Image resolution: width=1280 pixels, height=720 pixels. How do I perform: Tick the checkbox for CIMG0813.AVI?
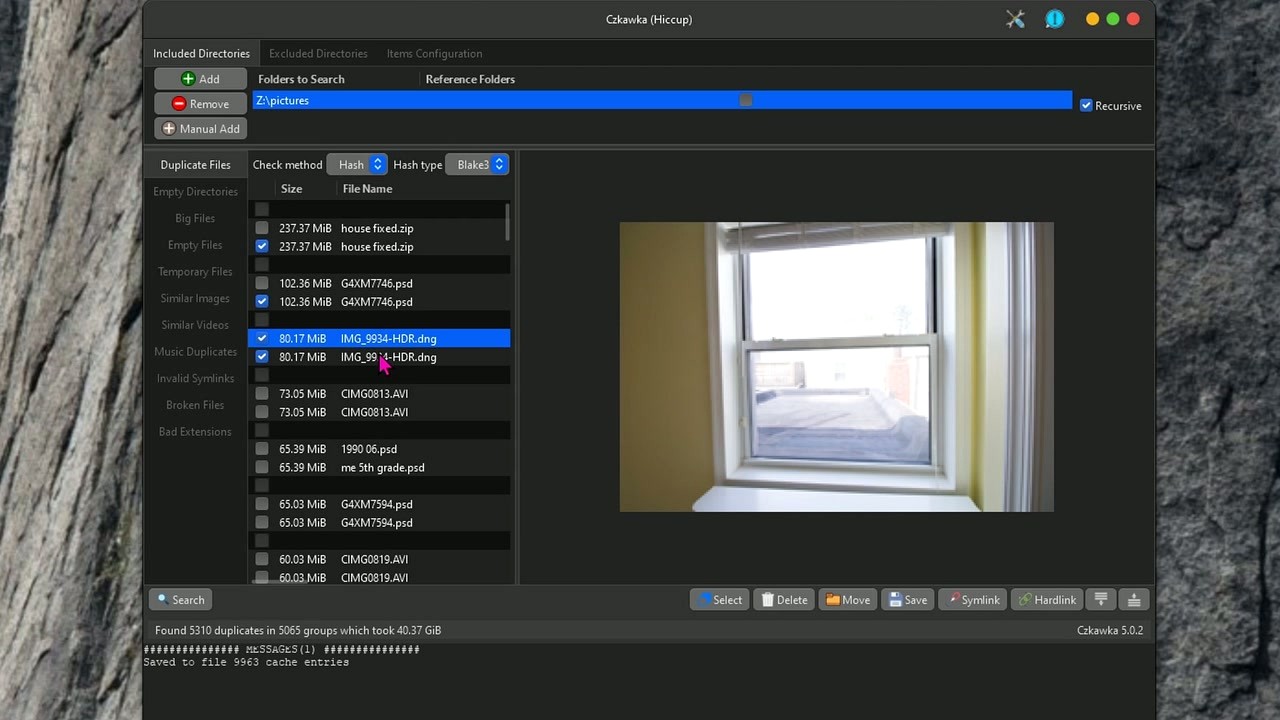click(x=261, y=393)
